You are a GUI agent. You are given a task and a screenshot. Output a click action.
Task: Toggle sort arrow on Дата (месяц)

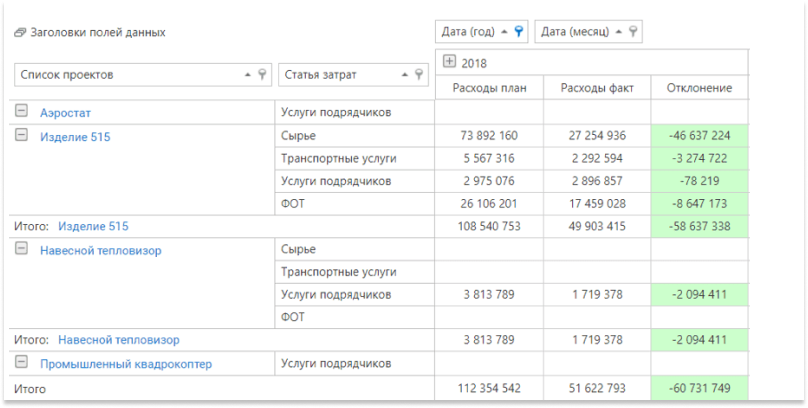[618, 32]
